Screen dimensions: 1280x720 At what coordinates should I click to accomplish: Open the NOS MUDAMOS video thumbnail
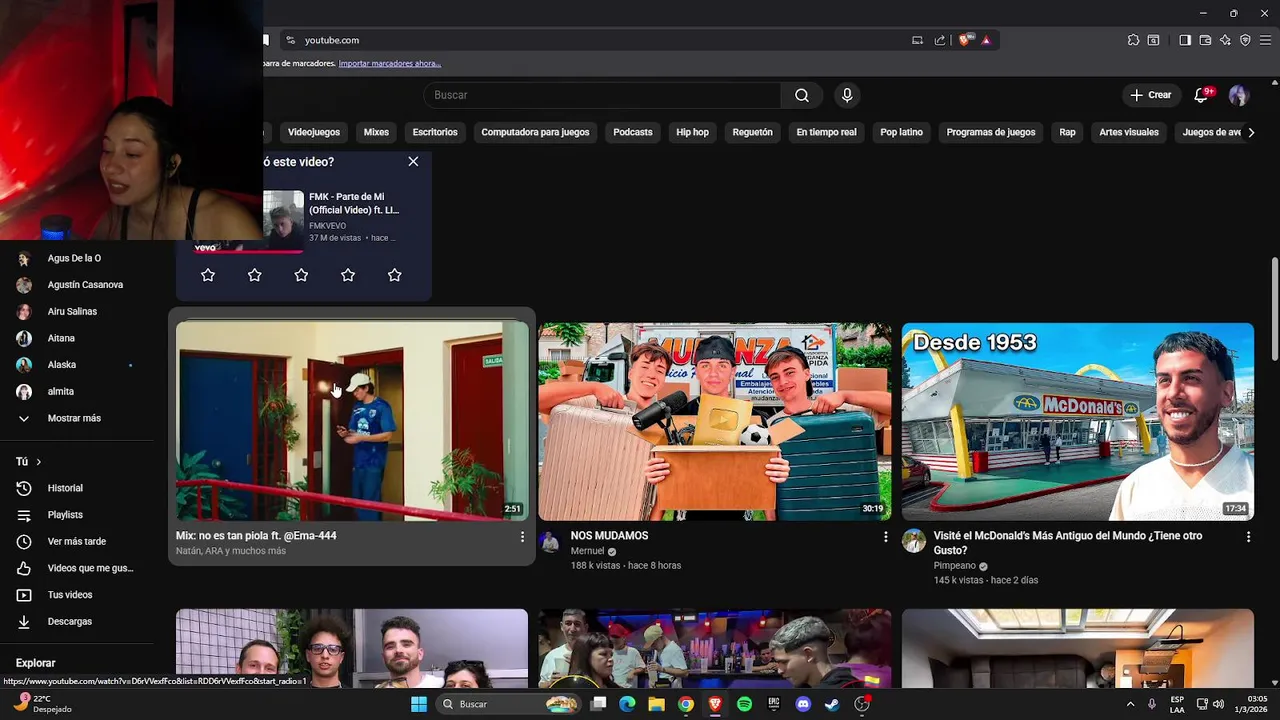pyautogui.click(x=715, y=421)
